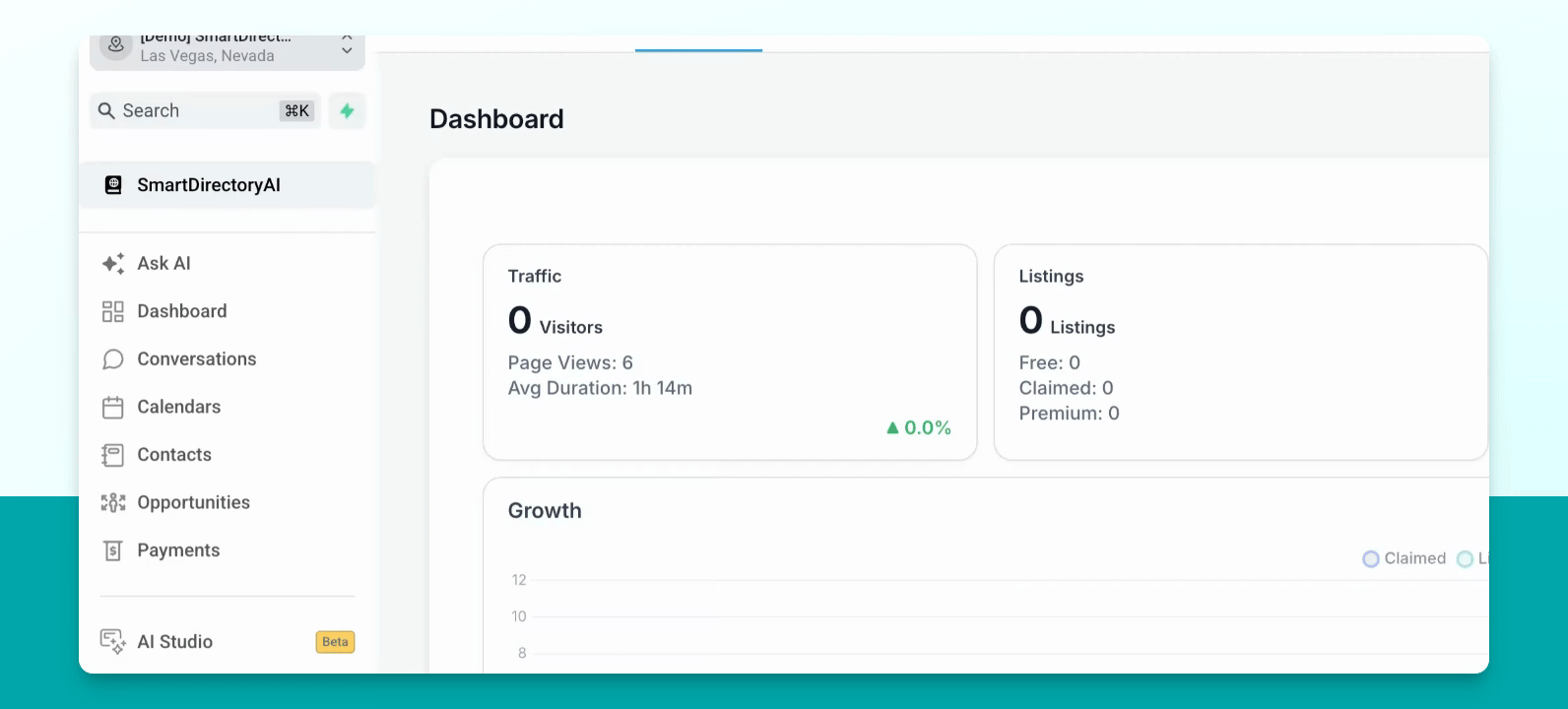Click the Payments invoice icon
Screen dimensions: 1568x709
[x=113, y=550]
